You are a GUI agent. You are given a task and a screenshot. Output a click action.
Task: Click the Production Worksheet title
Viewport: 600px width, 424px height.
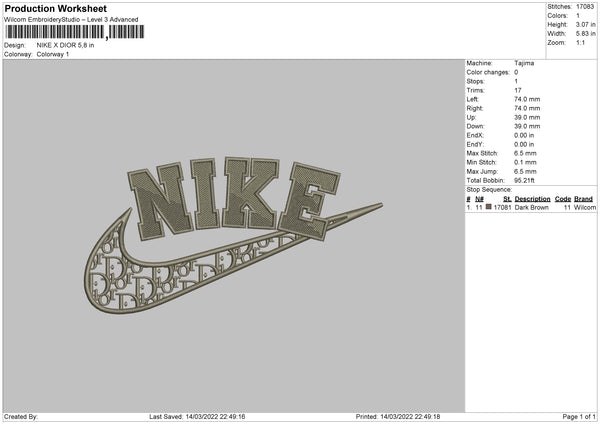55,8
